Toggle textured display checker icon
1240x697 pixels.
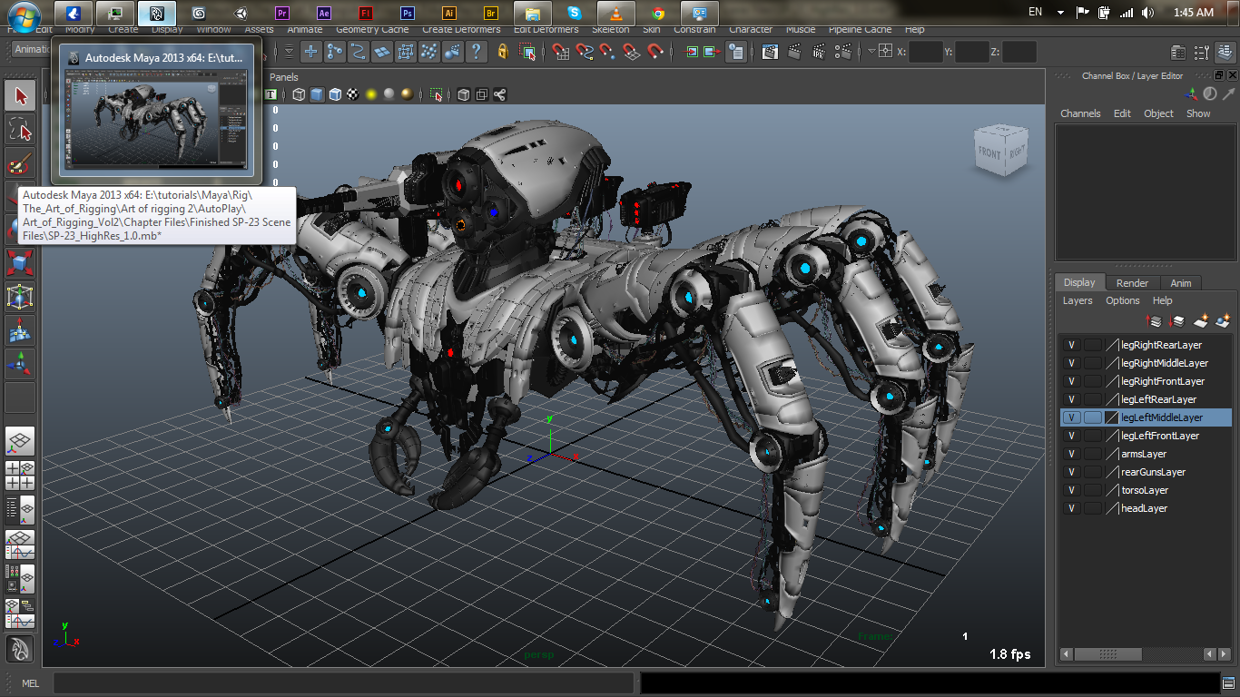[x=352, y=95]
